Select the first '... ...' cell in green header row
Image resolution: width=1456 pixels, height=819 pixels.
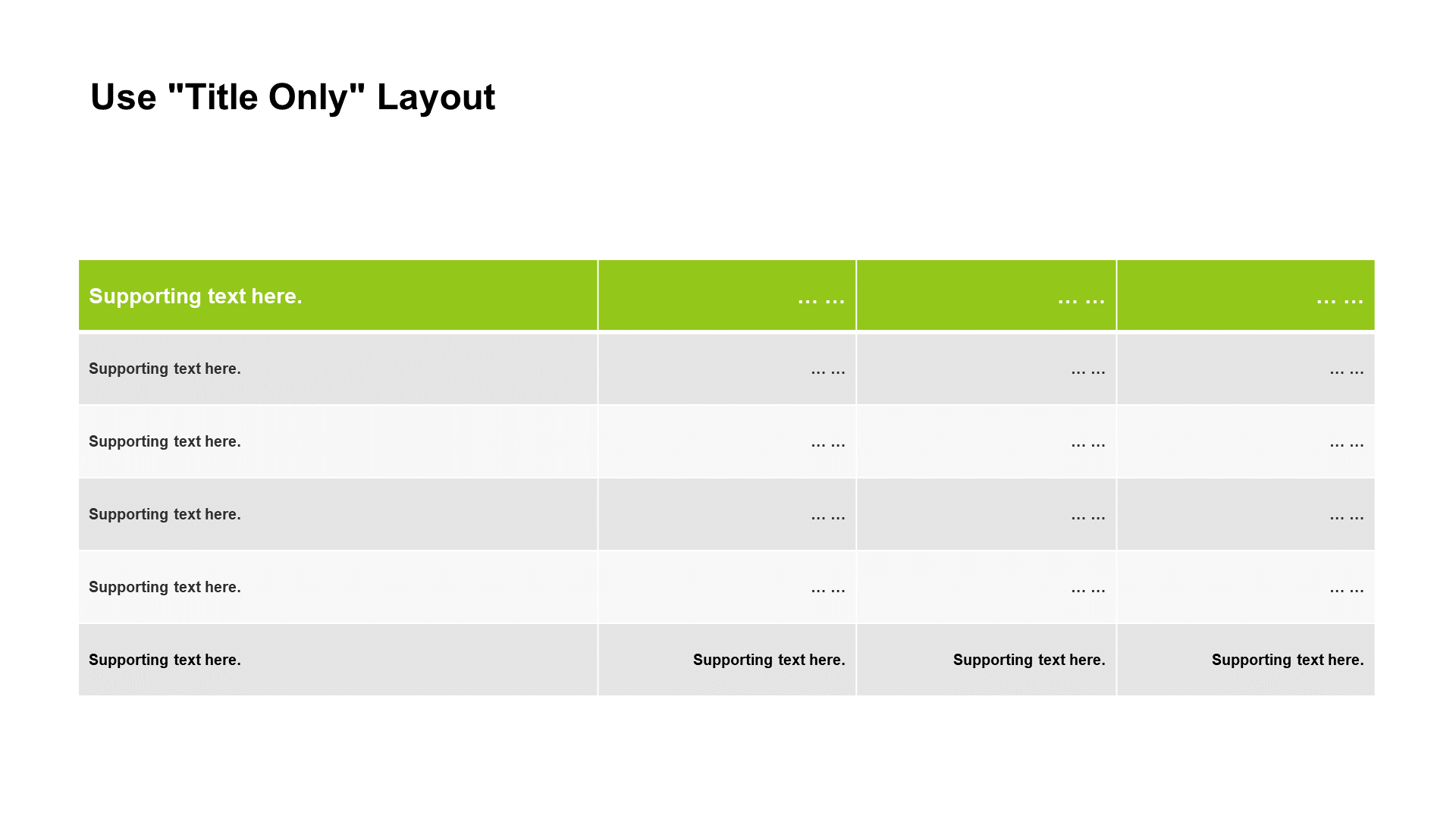[727, 294]
